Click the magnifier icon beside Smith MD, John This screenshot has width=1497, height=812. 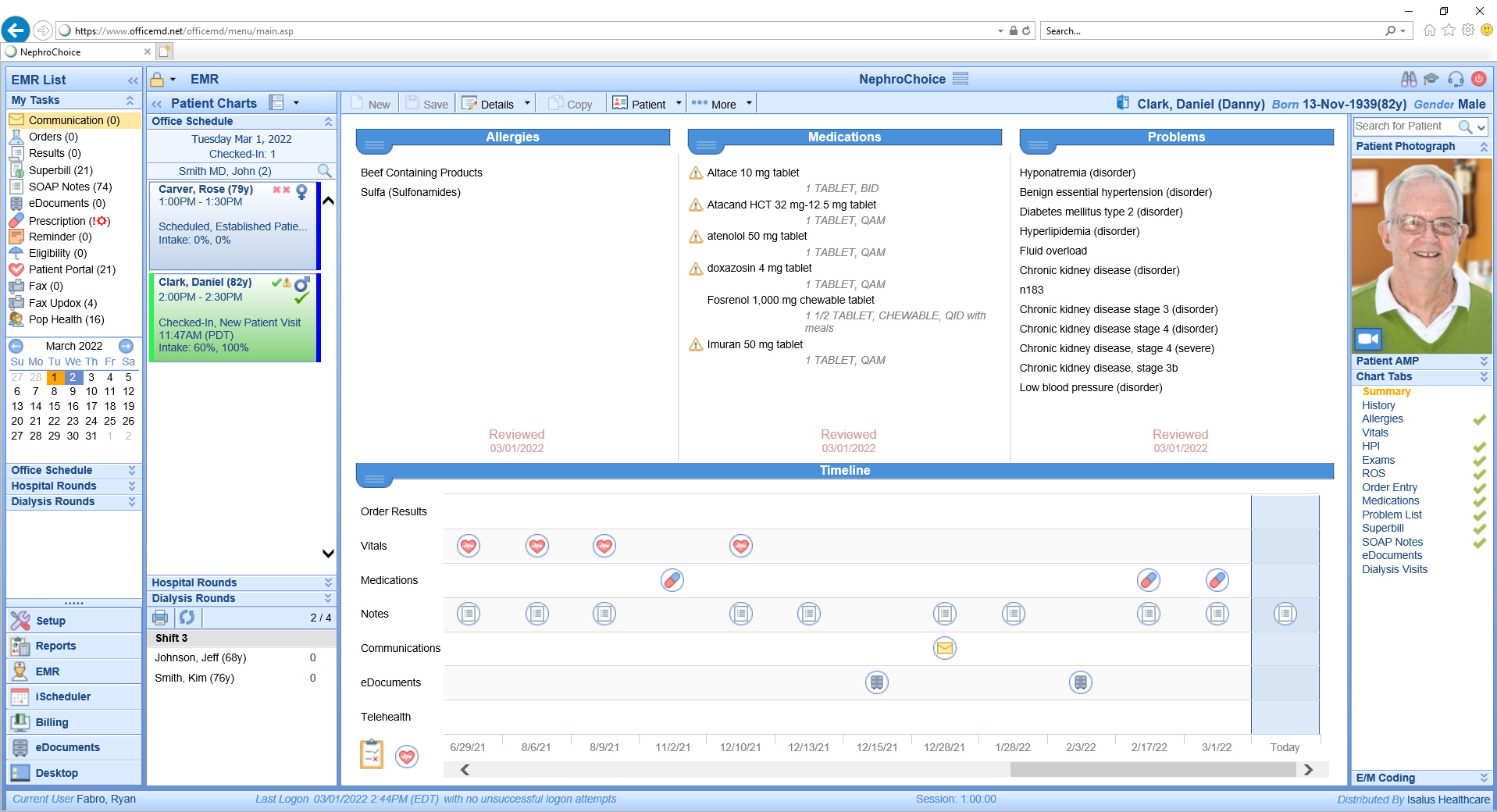pos(324,171)
